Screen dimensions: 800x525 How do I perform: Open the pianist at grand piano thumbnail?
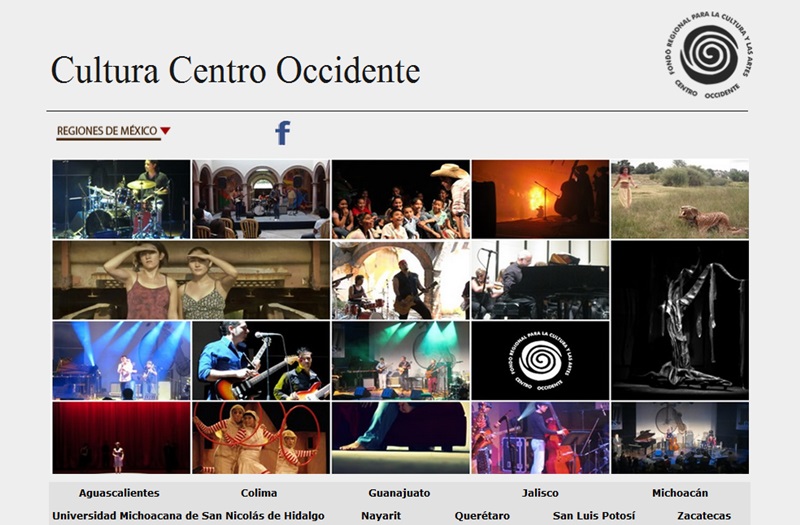tap(540, 279)
